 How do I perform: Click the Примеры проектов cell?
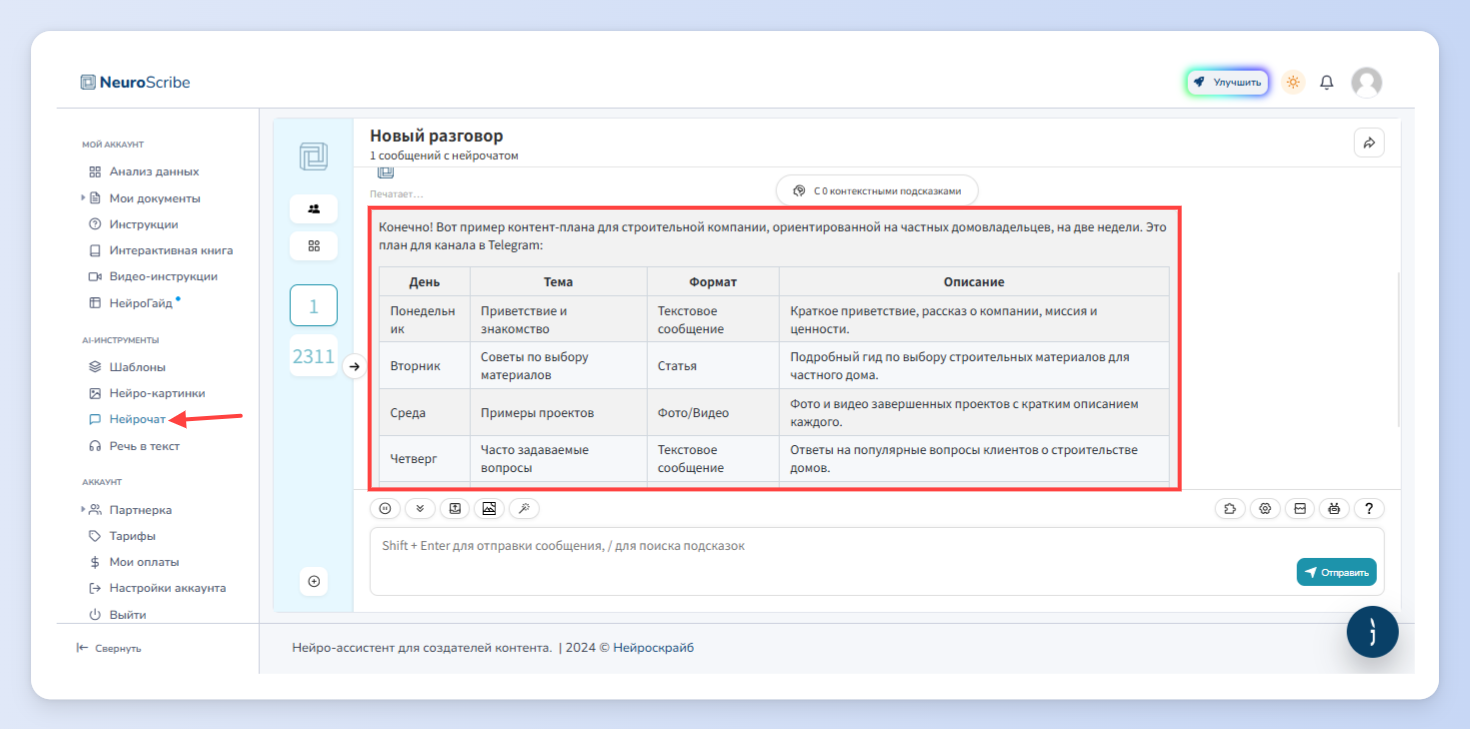coord(559,412)
